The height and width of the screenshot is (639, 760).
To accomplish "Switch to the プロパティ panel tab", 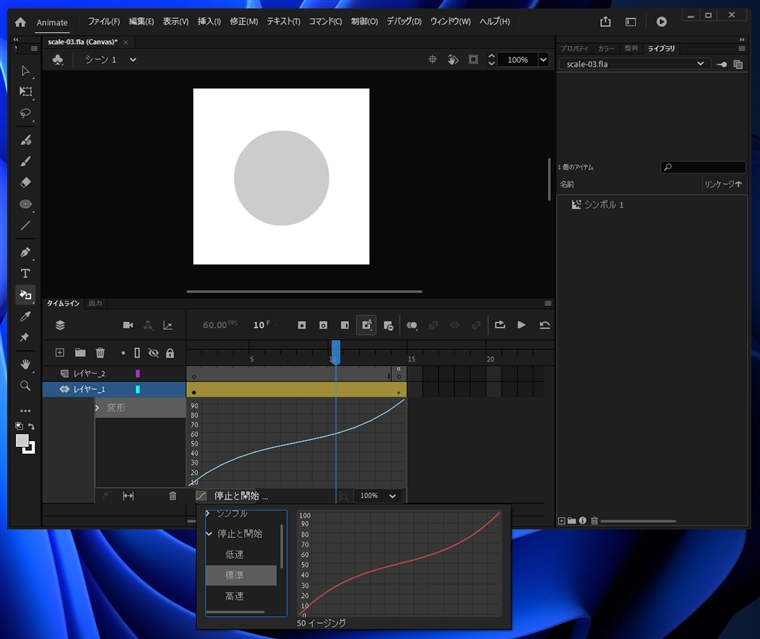I will coord(574,48).
